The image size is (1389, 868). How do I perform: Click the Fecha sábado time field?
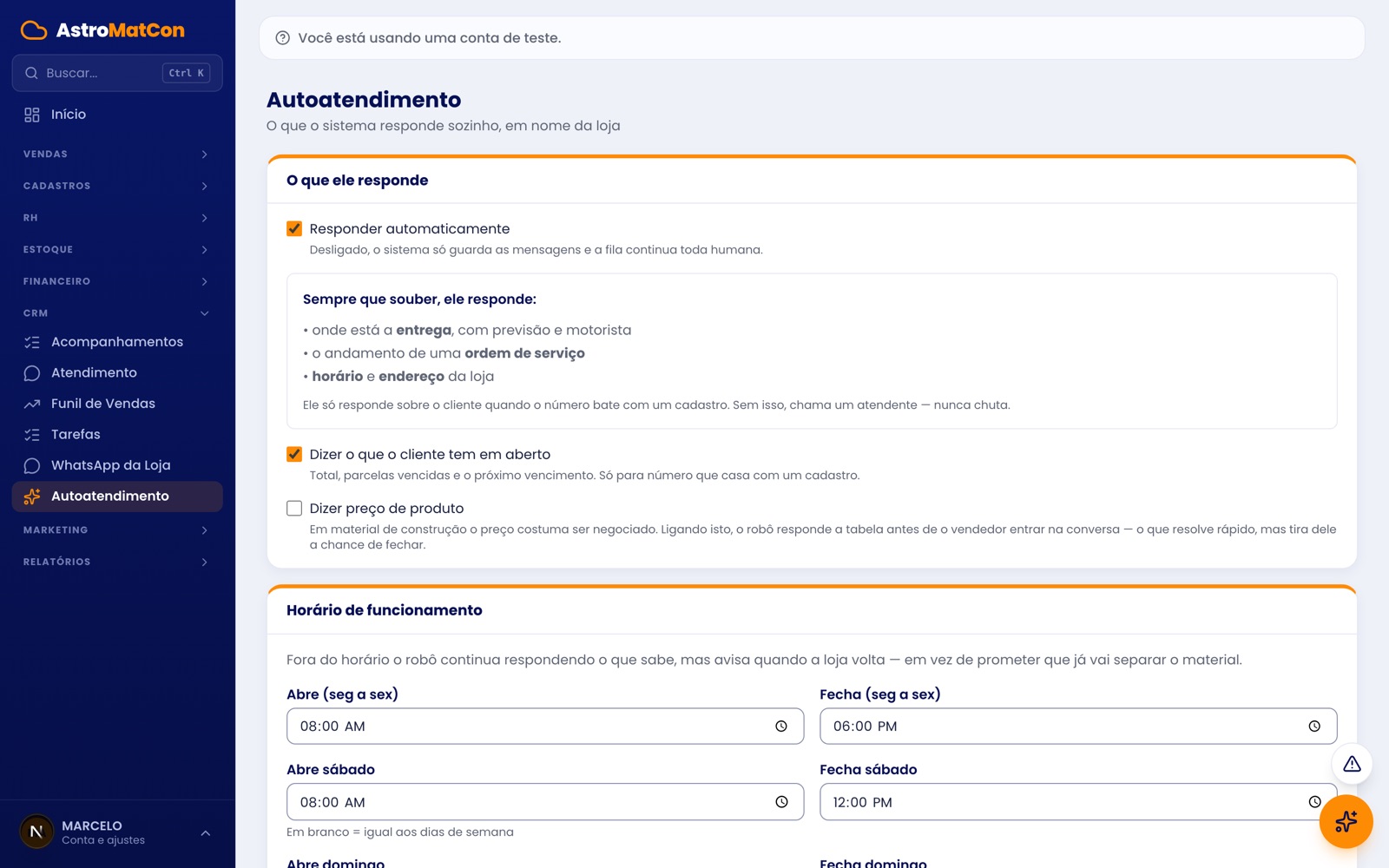pyautogui.click(x=1078, y=802)
